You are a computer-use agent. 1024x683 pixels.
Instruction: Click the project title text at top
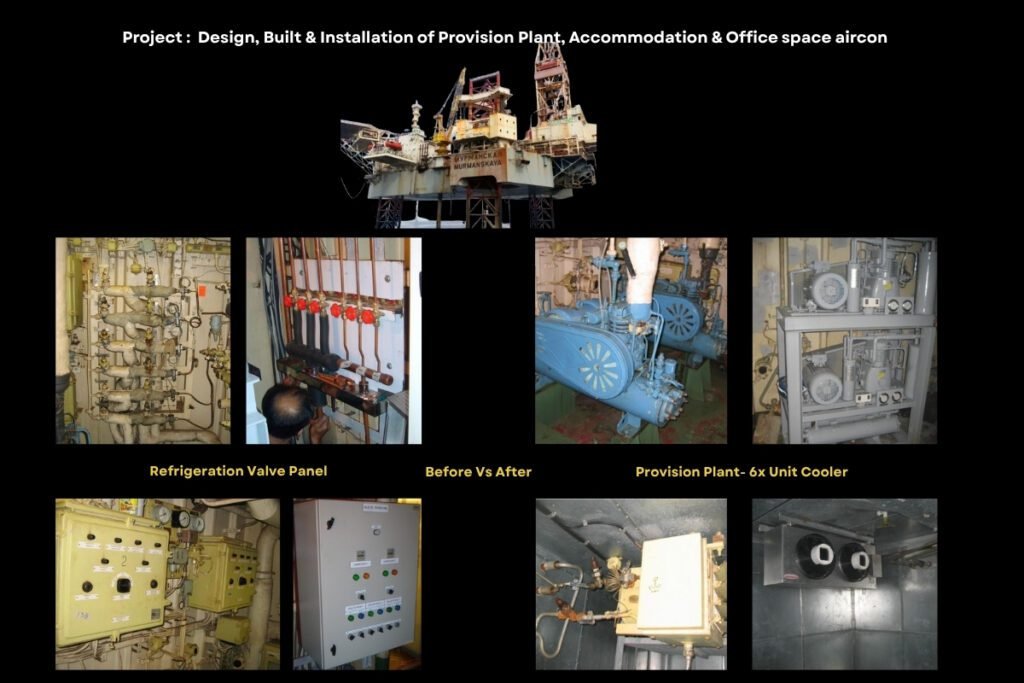[504, 37]
